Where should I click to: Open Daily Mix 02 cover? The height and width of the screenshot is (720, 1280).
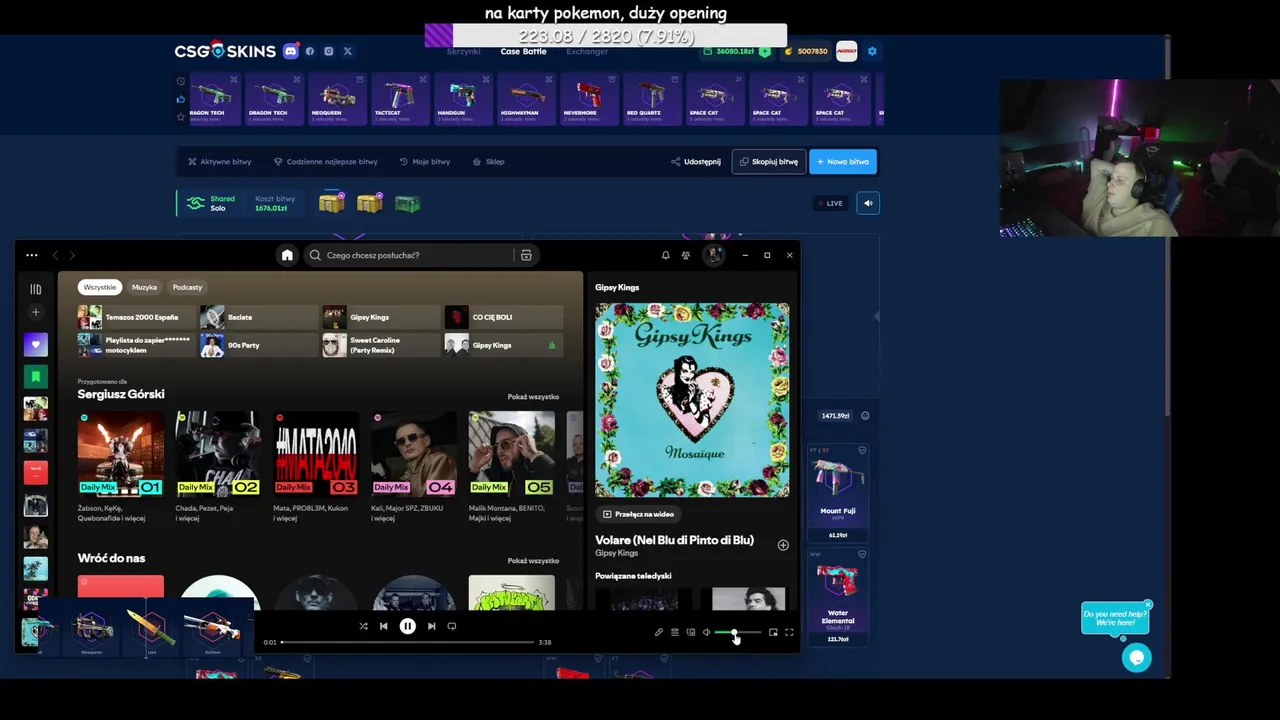click(218, 453)
